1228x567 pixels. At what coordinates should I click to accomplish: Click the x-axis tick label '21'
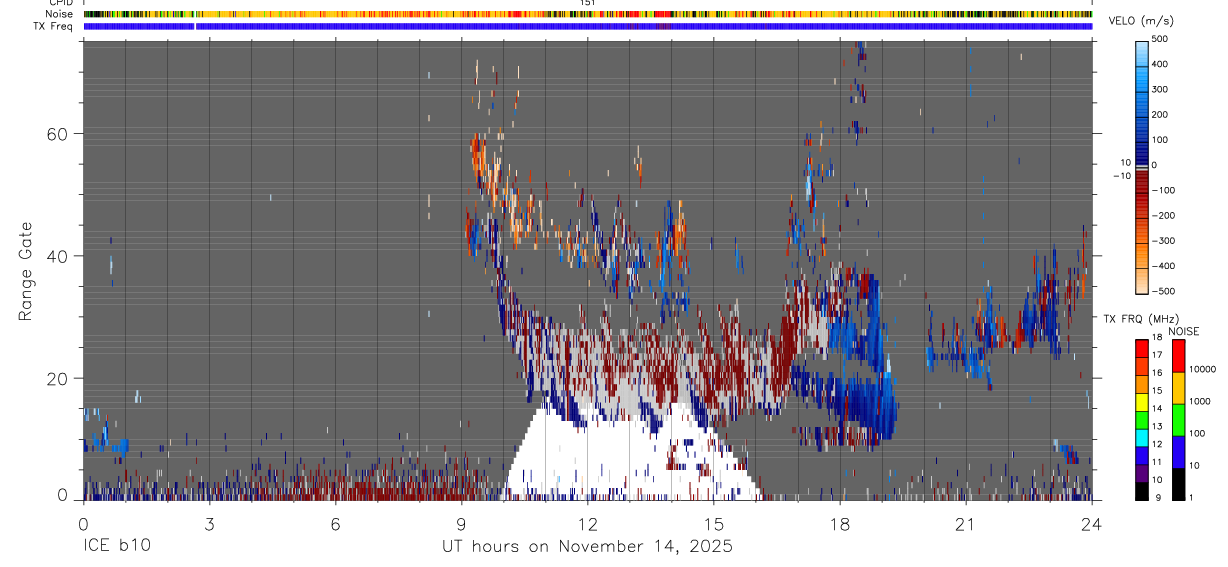965,523
